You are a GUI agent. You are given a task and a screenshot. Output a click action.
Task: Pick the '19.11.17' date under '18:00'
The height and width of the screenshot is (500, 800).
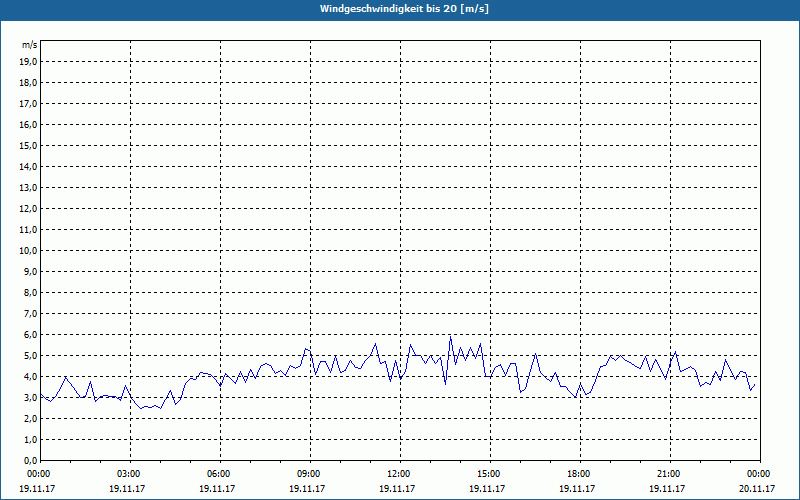click(577, 488)
